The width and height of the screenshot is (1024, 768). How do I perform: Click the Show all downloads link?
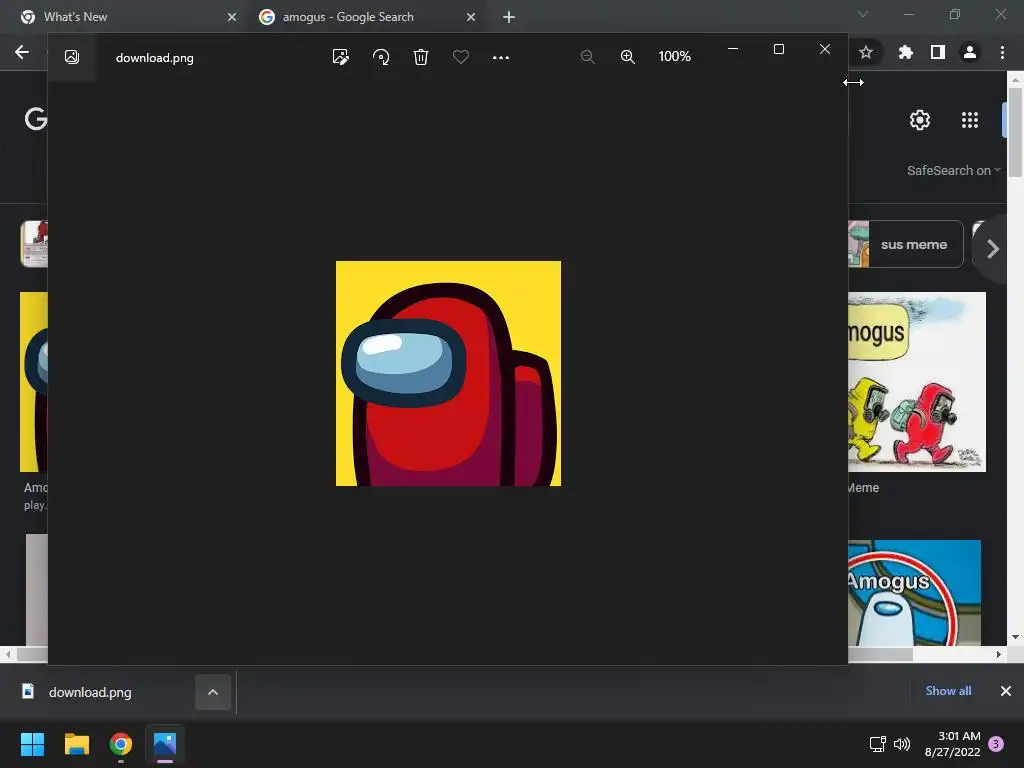[948, 691]
